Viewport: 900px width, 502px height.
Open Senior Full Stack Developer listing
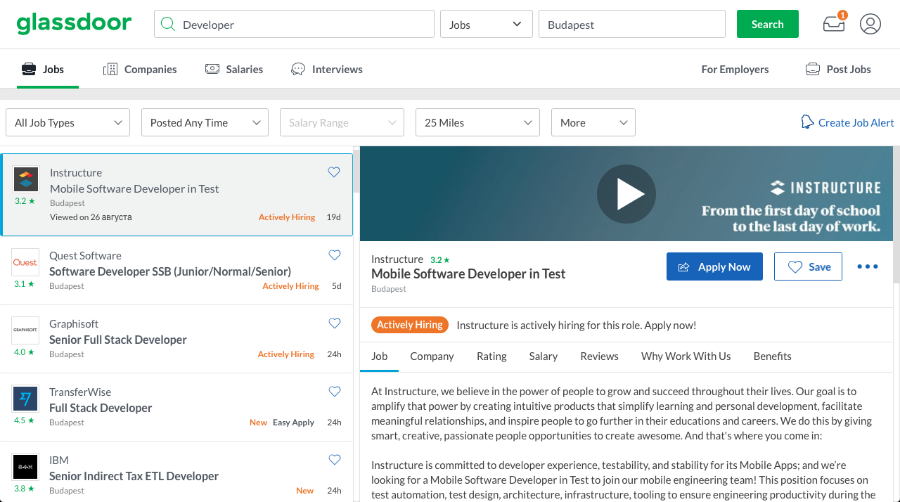coord(118,340)
